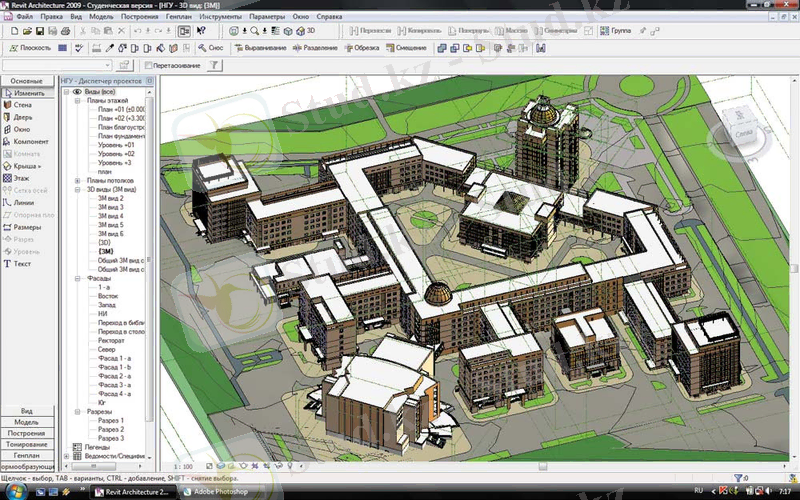Screen dimensions: 800x500
Task: Click the Основные design bar button
Action: pos(28,79)
